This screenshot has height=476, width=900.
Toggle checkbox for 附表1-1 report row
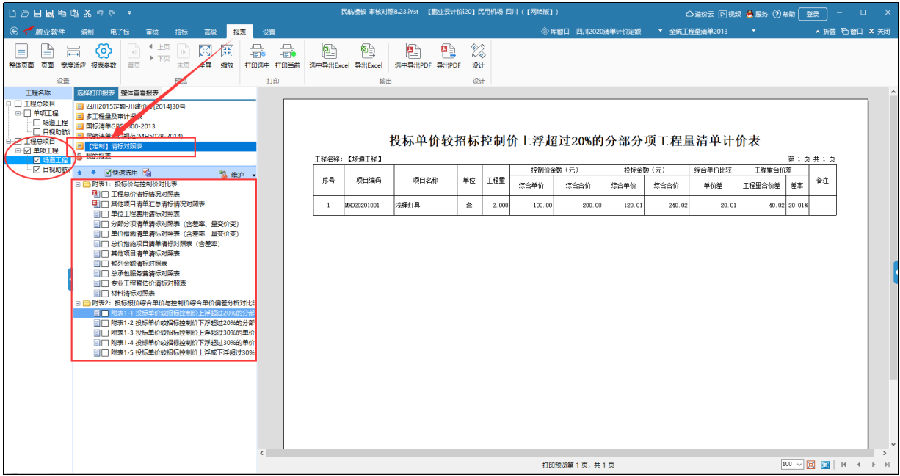point(104,314)
